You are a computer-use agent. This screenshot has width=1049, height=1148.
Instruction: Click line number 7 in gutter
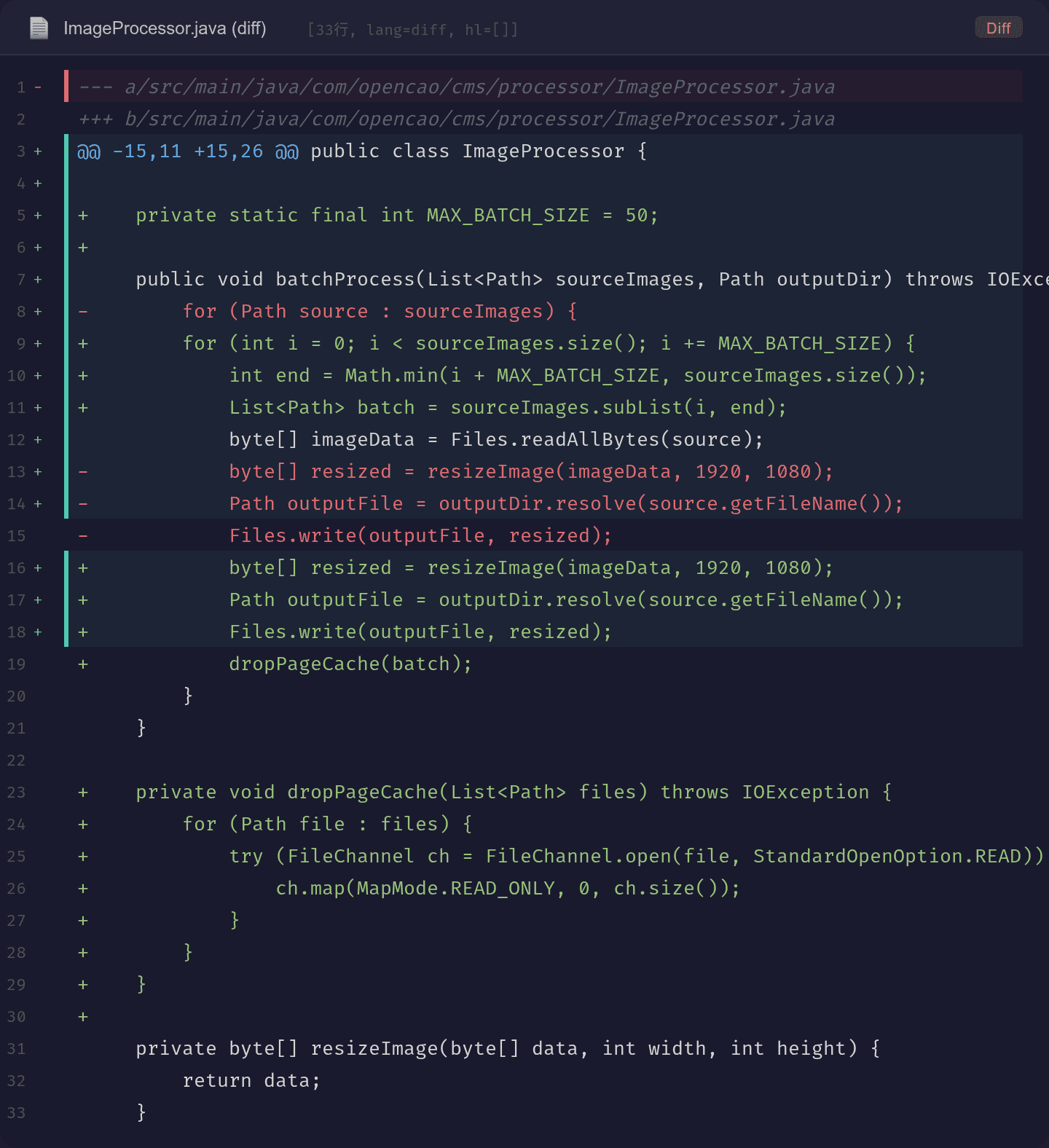(x=21, y=280)
